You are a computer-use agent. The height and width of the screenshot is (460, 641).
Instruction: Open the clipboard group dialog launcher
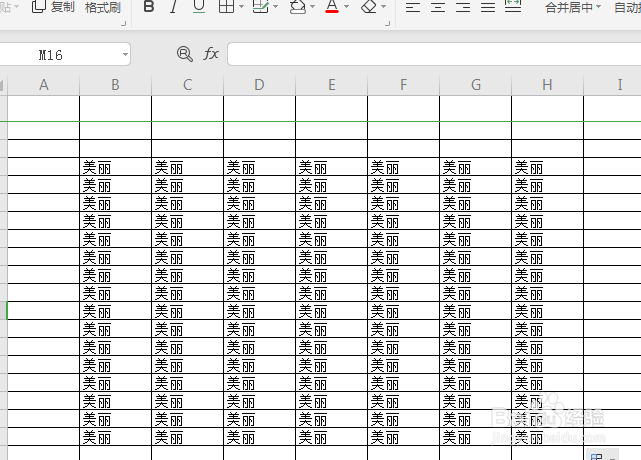click(123, 24)
